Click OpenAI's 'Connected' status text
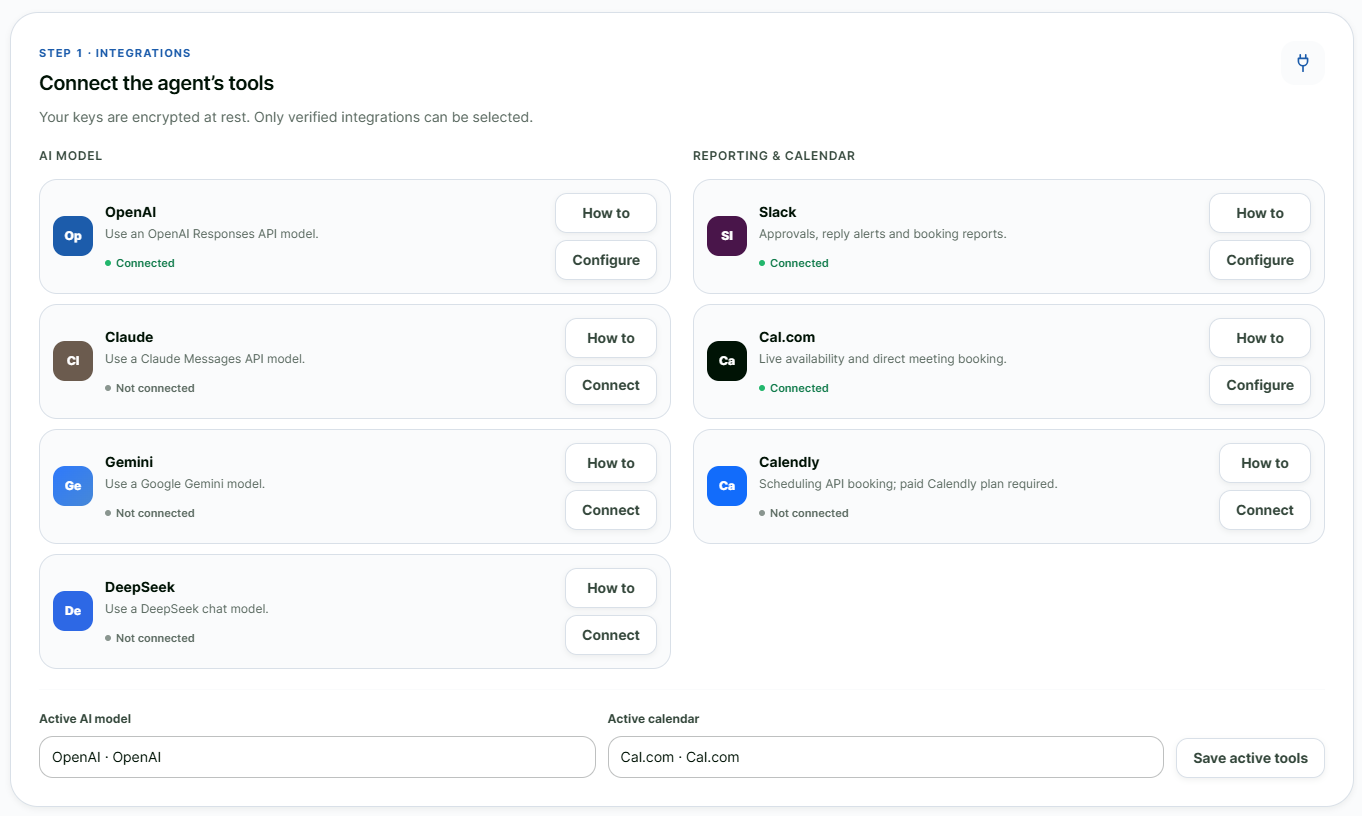Image resolution: width=1362 pixels, height=816 pixels. pos(145,263)
